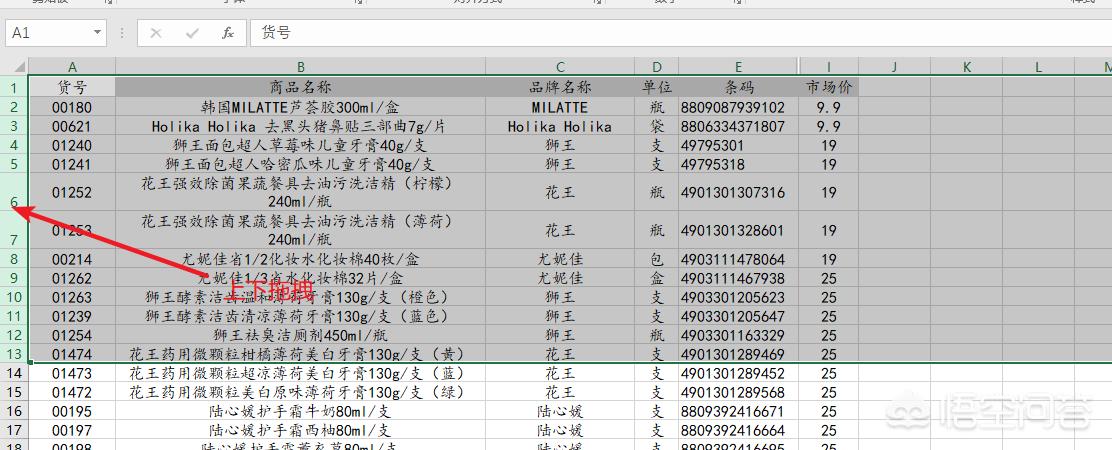This screenshot has height=450, width=1112.
Task: Click item number cell 00195
Action: tap(72, 411)
